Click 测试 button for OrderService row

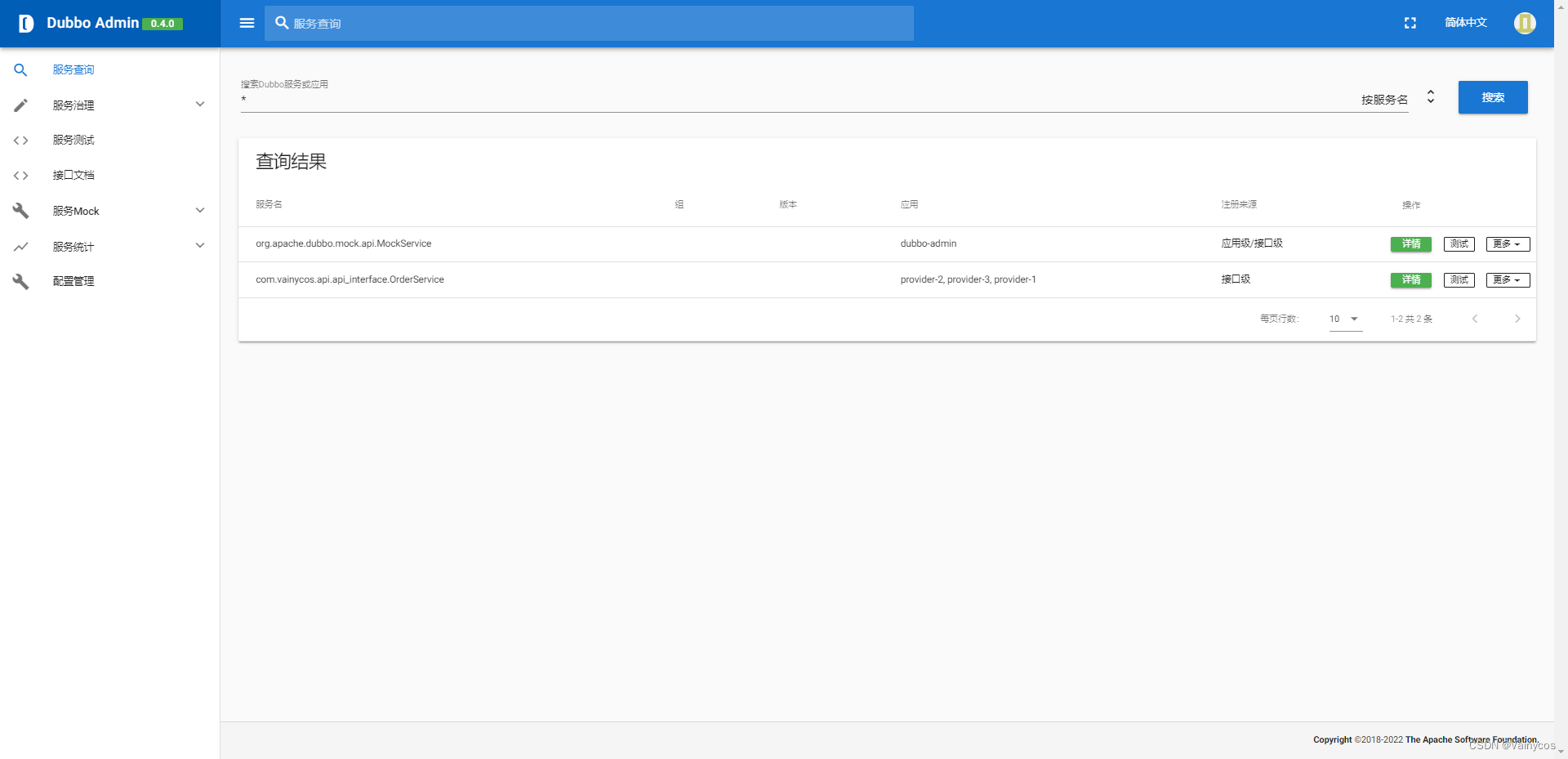tap(1459, 279)
